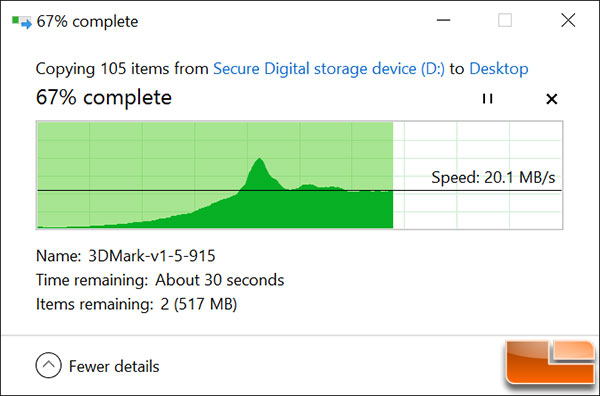Select the file name 3DMark-v1-5-915
The image size is (600, 396).
(x=152, y=256)
